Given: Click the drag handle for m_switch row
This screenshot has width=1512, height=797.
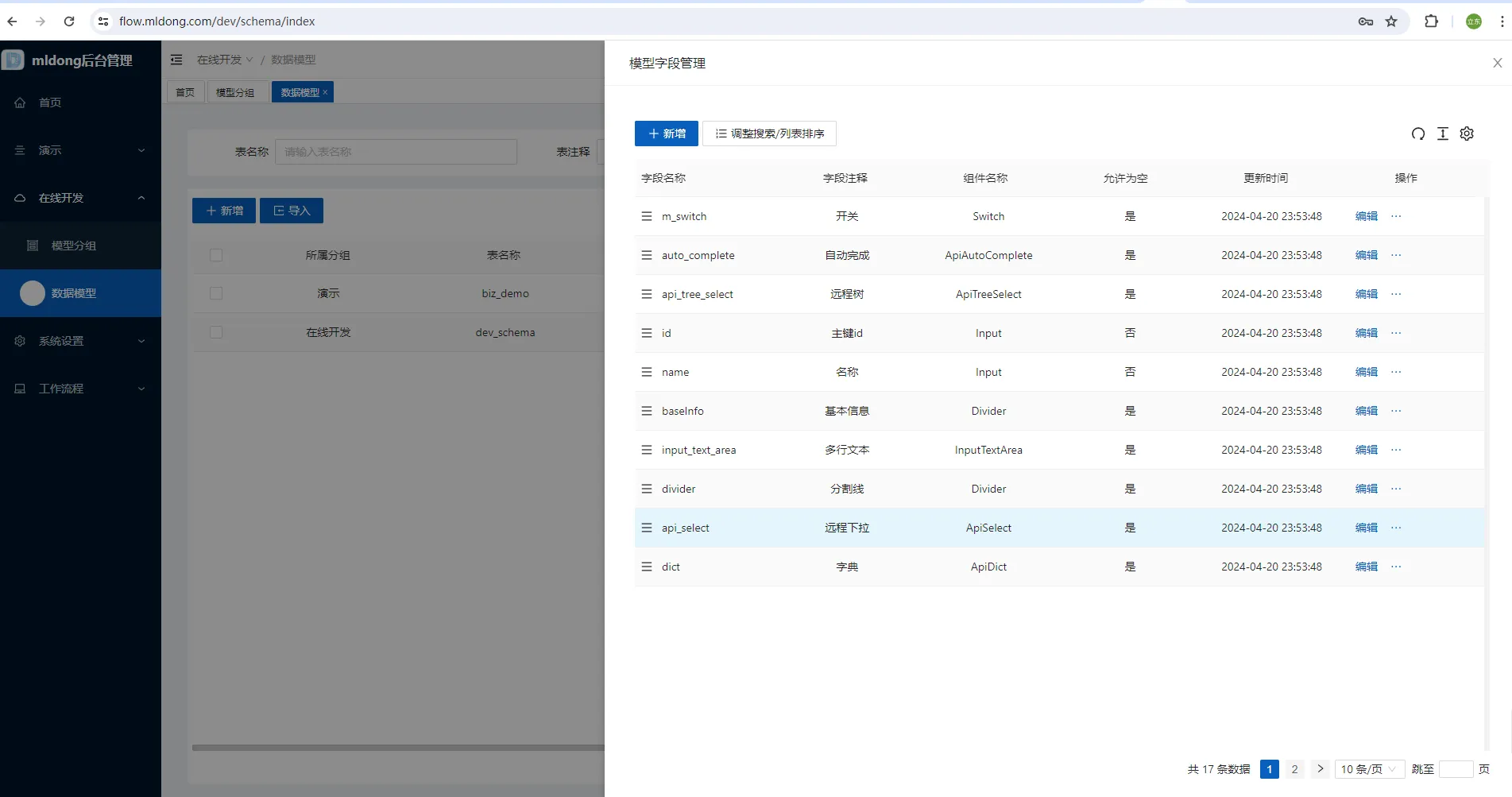Looking at the screenshot, I should (x=647, y=216).
